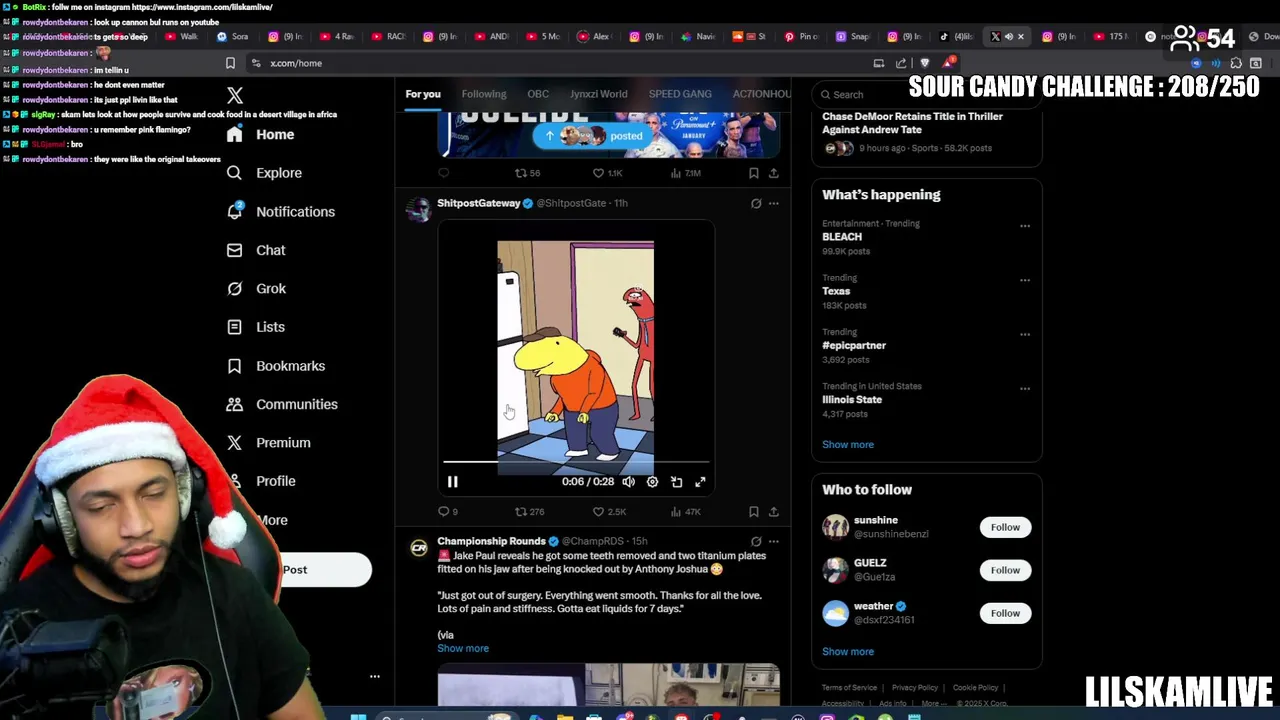Mute the video using speaker icon
The image size is (1280, 720).
(x=628, y=482)
